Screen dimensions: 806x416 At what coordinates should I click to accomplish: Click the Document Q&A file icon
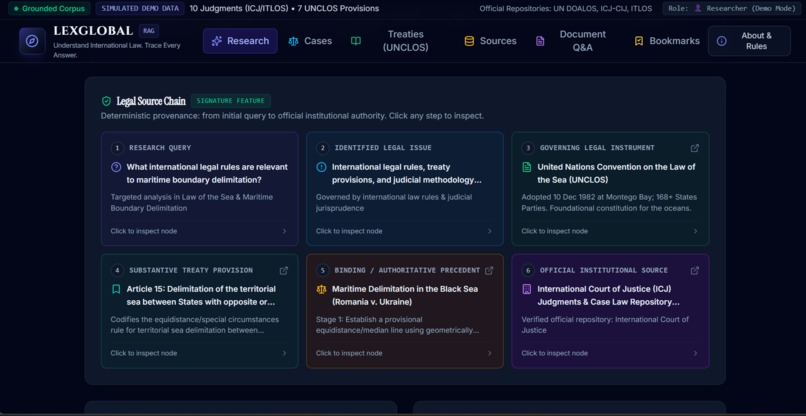(x=540, y=41)
